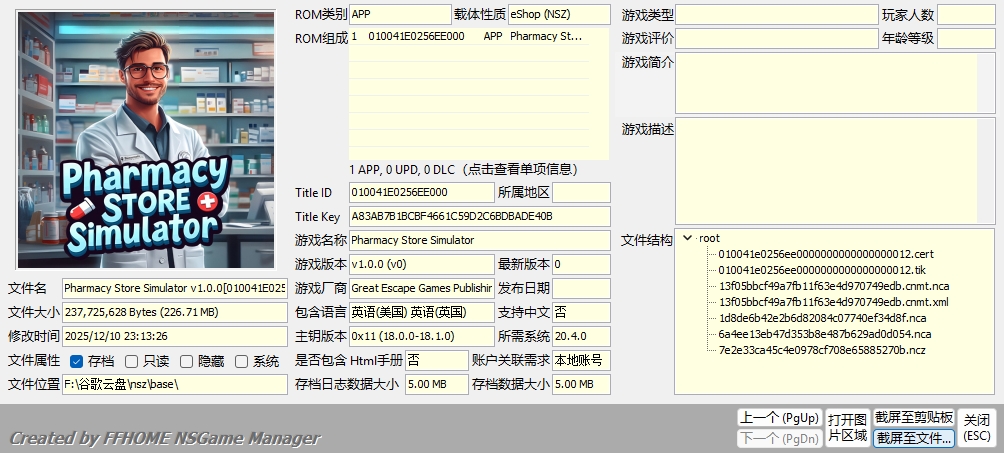1004x453 pixels.
Task: Collapse the root tree node
Action: 688,238
